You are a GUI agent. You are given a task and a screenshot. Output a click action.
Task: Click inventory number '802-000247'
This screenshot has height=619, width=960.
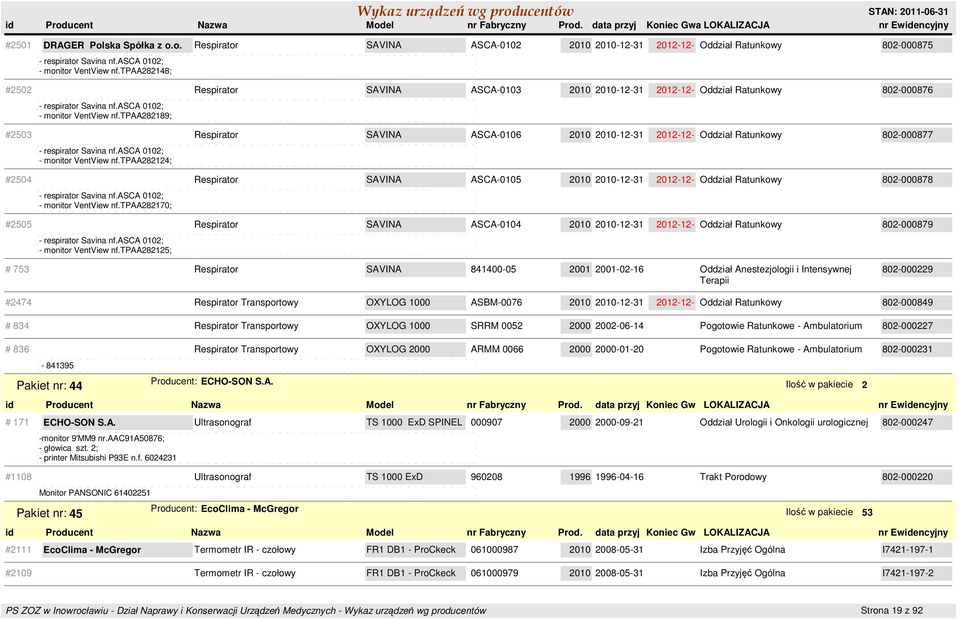[907, 422]
